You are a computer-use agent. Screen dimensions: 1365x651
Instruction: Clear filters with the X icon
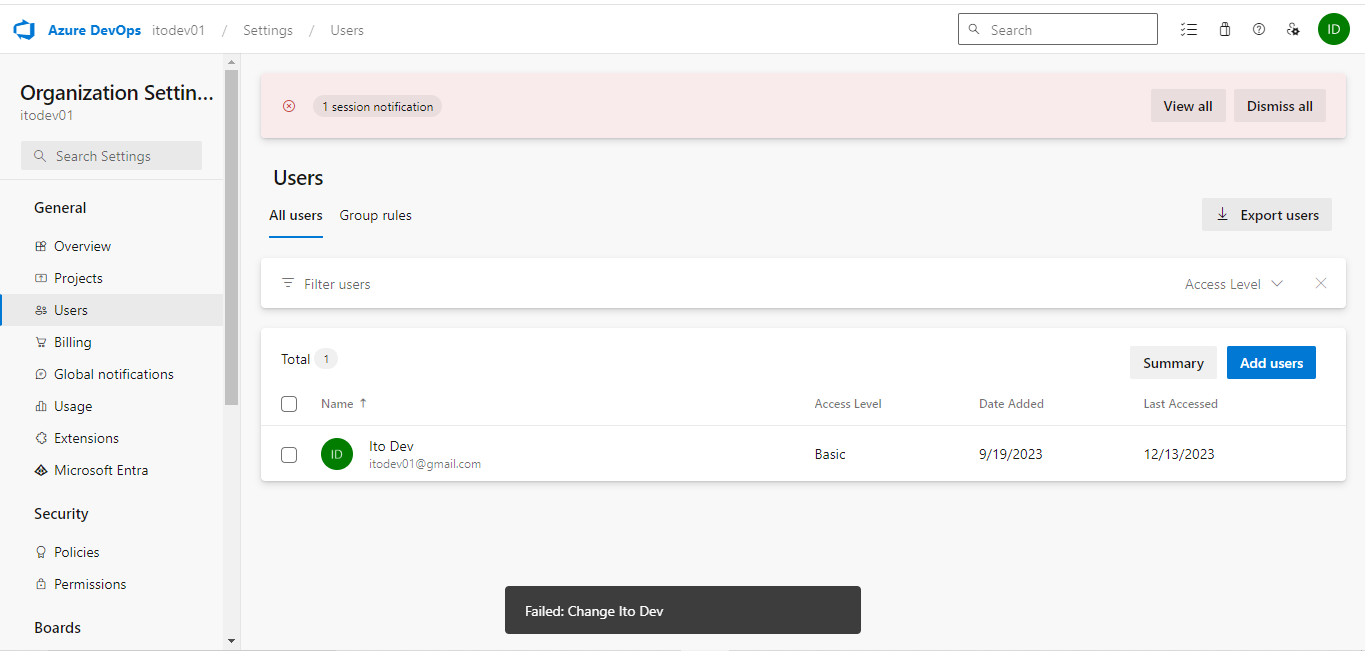tap(1321, 283)
